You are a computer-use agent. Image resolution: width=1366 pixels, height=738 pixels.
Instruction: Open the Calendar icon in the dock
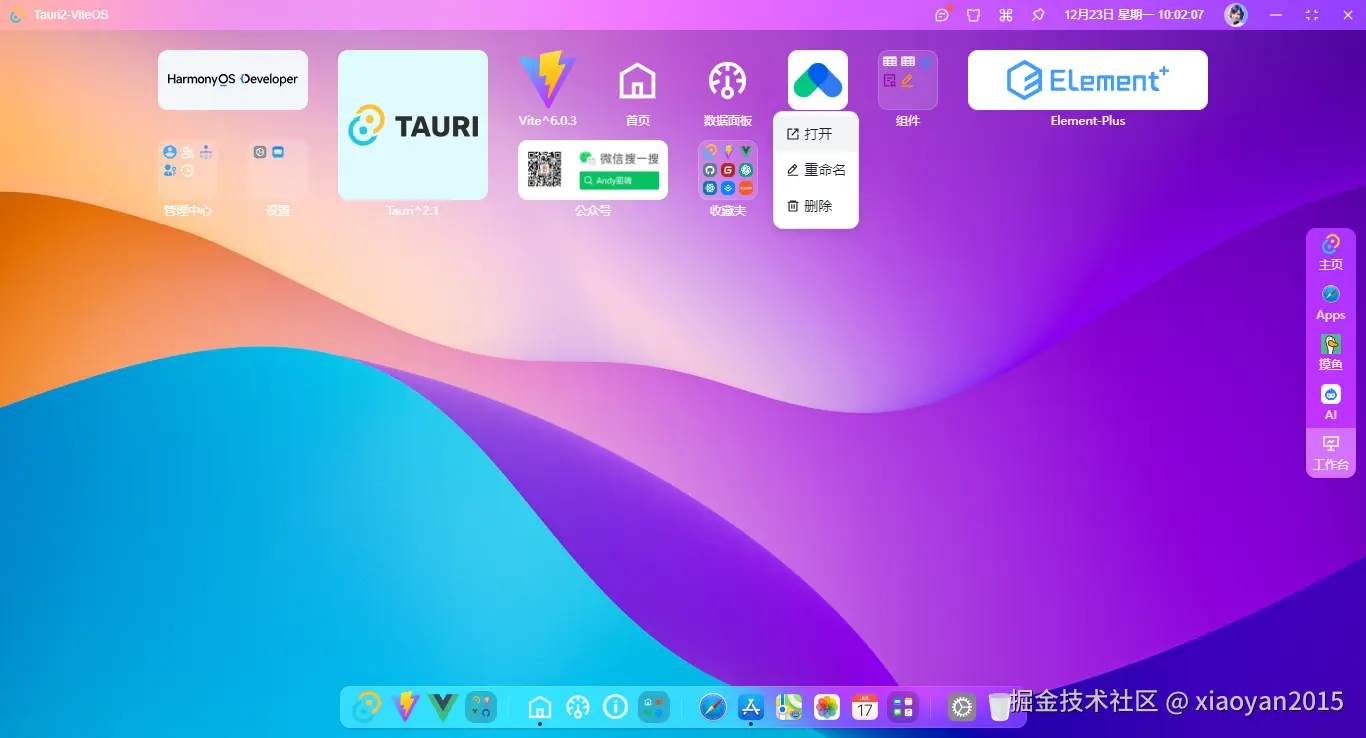[x=865, y=707]
